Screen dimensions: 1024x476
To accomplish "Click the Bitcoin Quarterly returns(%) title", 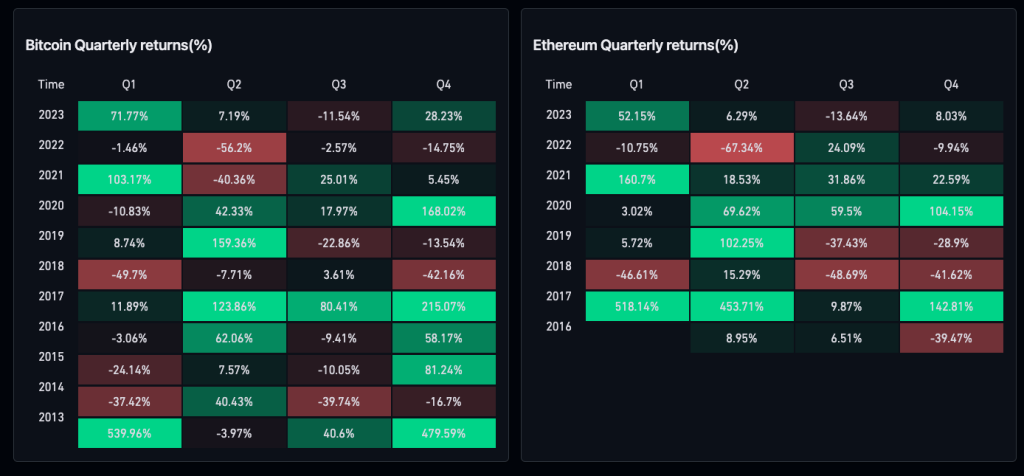I will 118,45.
